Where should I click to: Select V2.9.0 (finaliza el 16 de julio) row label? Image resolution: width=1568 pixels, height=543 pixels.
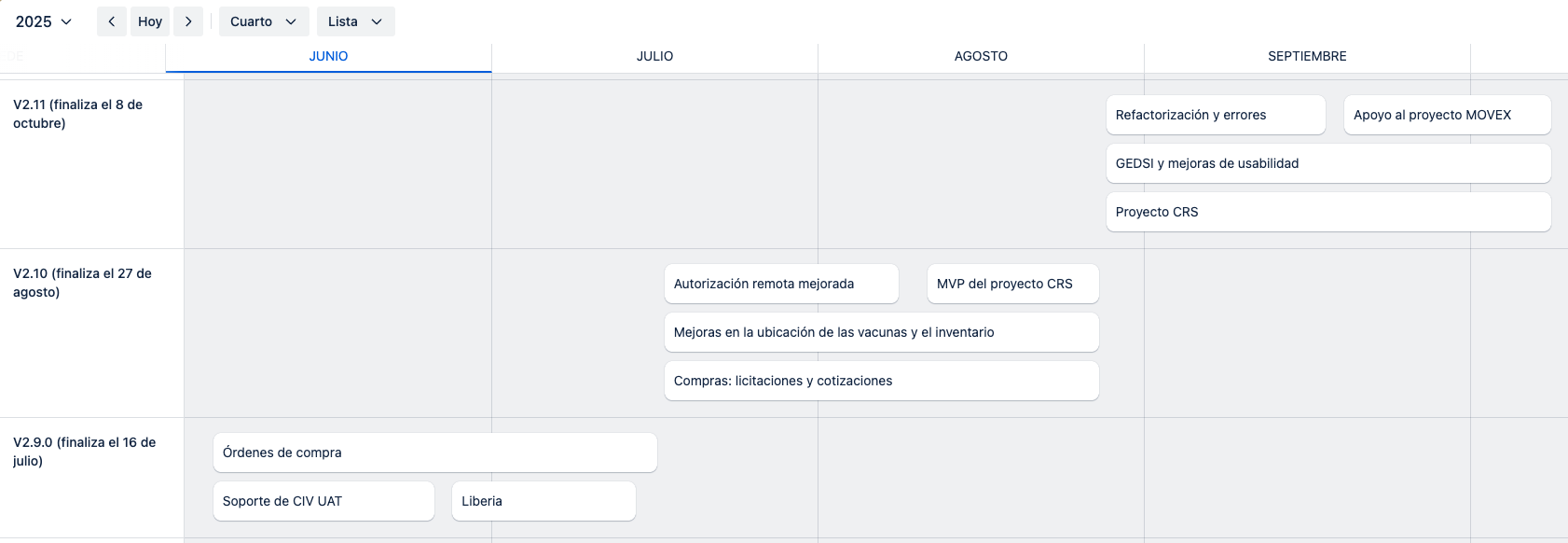[x=84, y=452]
